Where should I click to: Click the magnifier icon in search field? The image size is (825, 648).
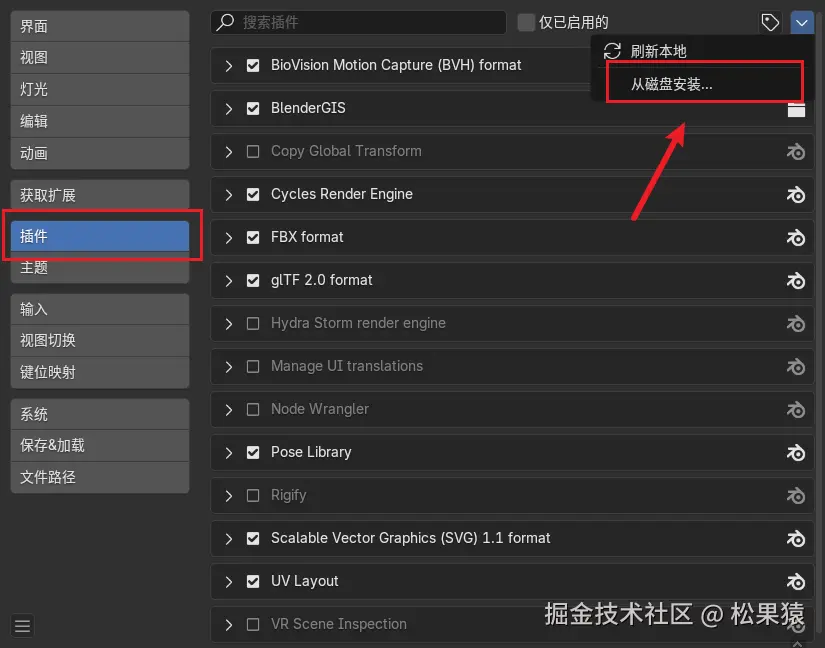(225, 22)
